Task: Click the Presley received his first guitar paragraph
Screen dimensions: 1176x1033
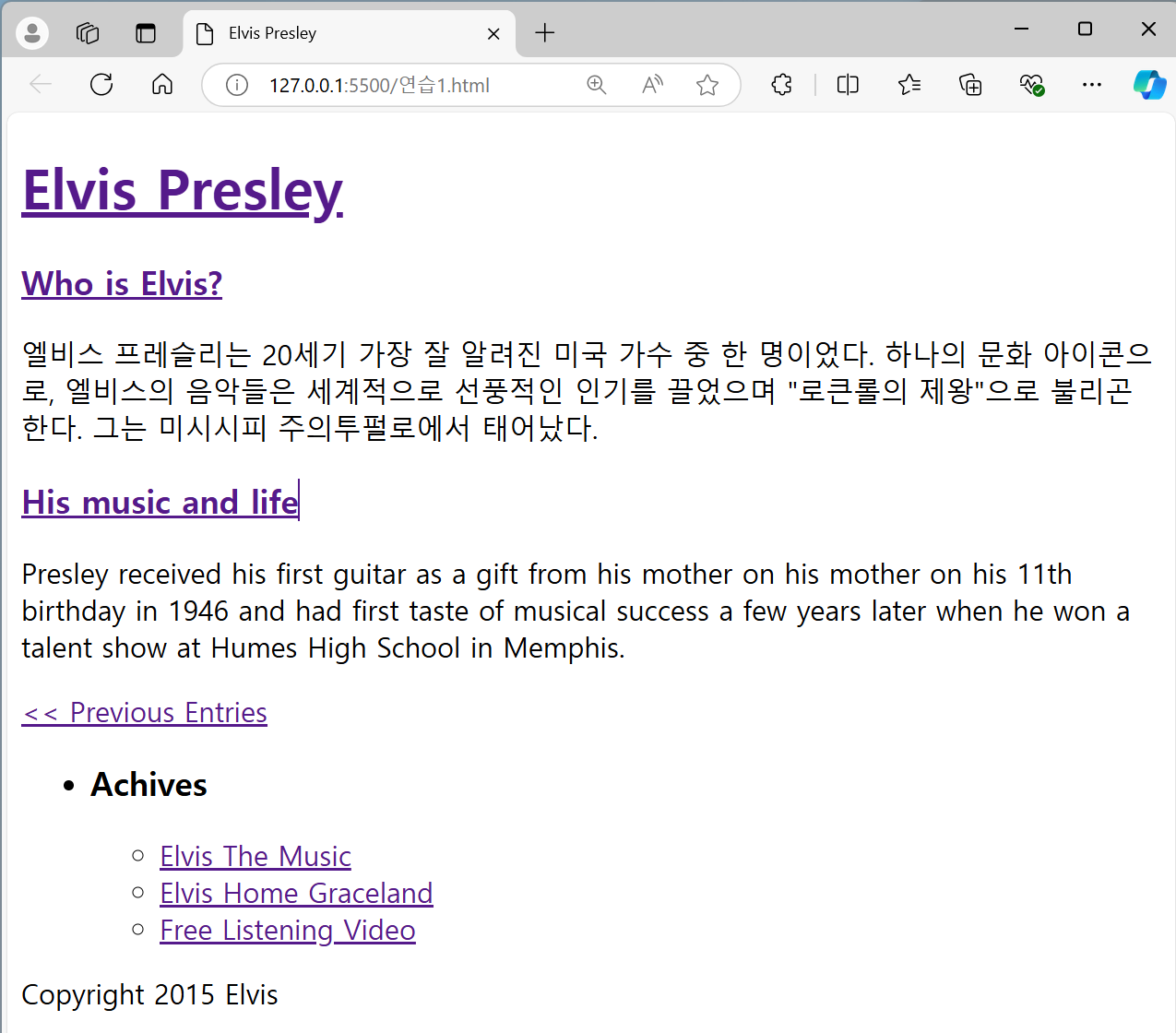Action: (x=576, y=611)
